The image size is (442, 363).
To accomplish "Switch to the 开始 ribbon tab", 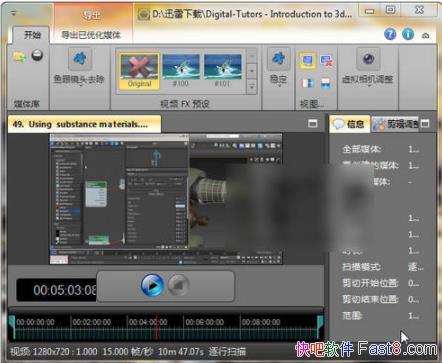I will click(32, 35).
